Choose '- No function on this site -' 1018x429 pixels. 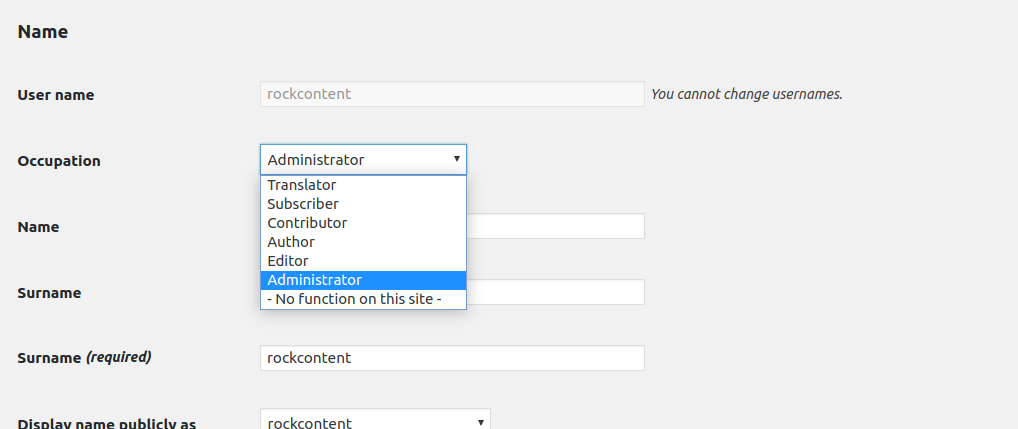pos(363,299)
